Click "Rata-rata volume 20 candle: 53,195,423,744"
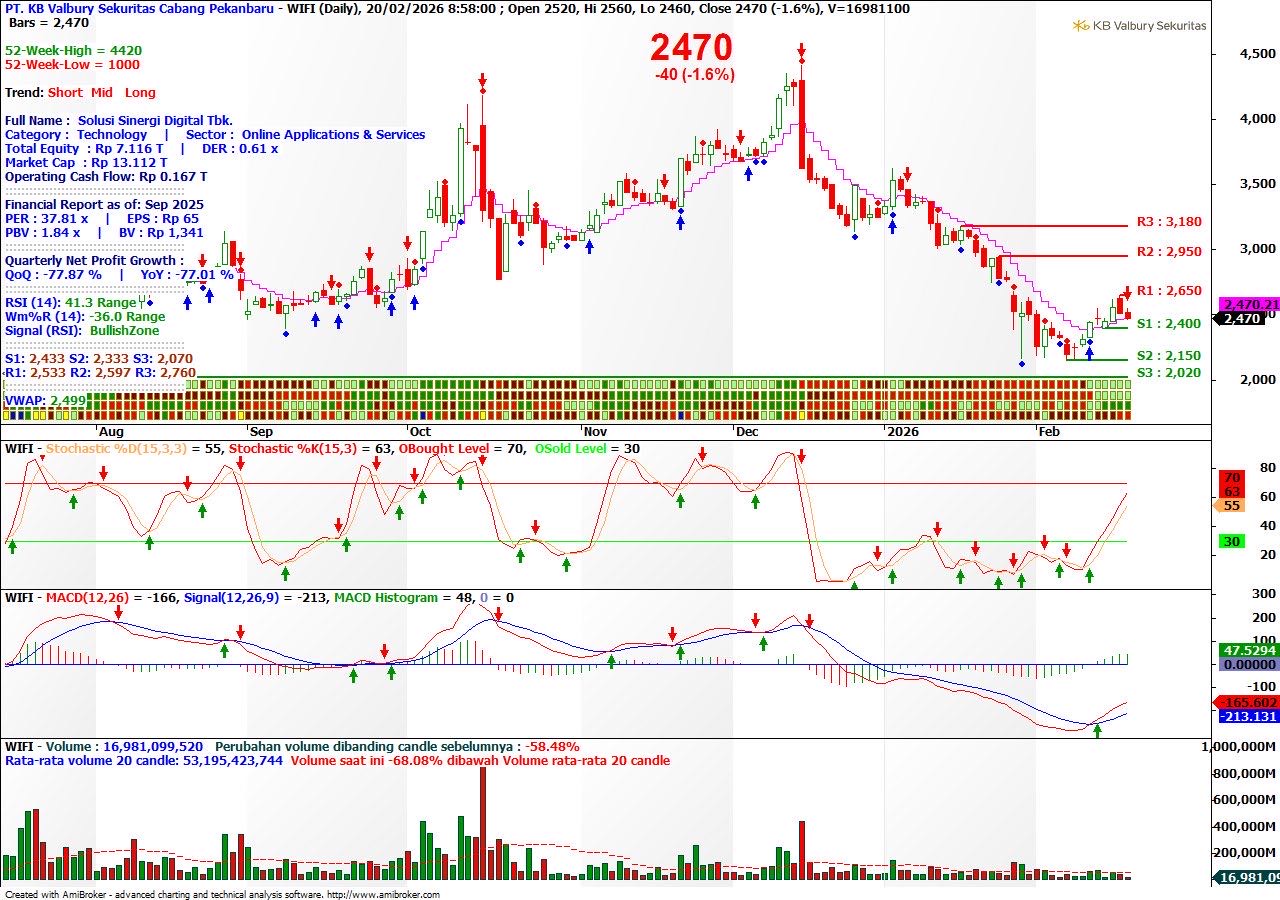The image size is (1280, 900). click(x=145, y=760)
